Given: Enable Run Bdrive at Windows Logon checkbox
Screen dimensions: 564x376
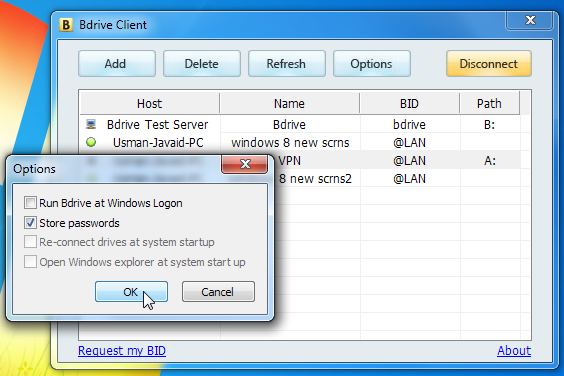Looking at the screenshot, I should (30, 203).
